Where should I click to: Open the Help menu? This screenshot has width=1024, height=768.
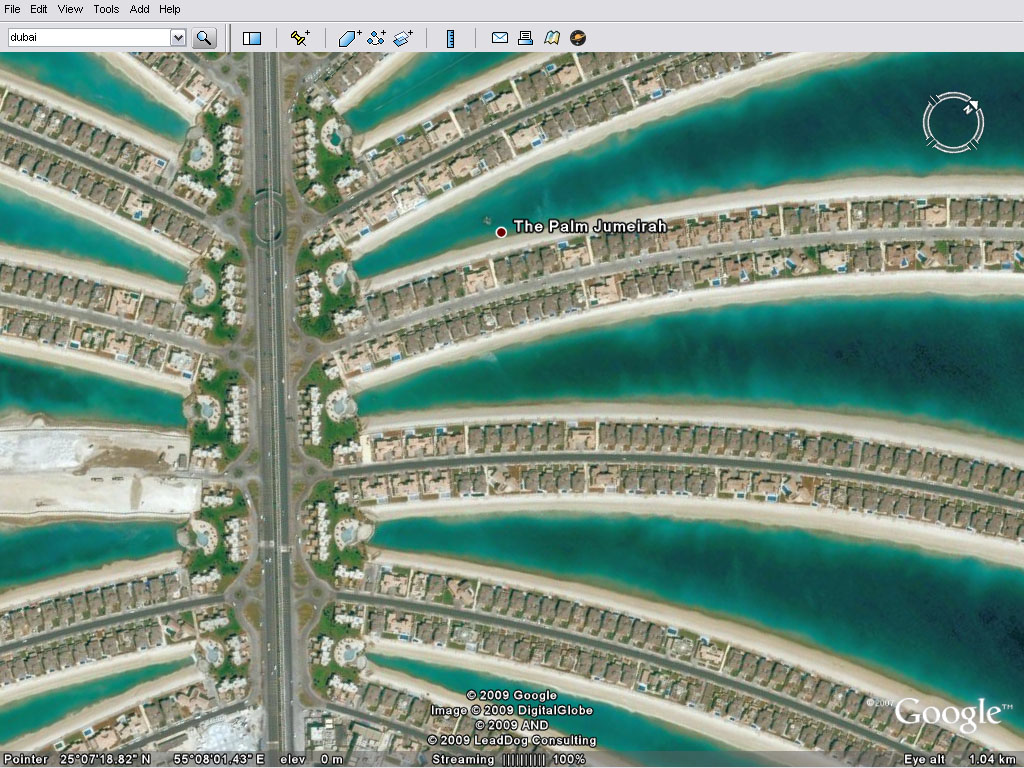point(170,9)
